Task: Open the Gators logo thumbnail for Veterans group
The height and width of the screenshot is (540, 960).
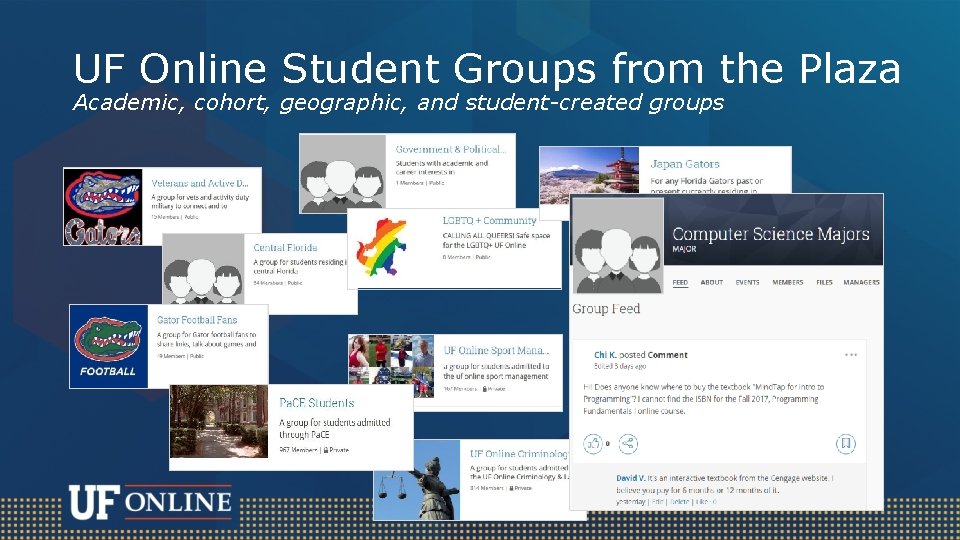Action: pyautogui.click(x=103, y=206)
